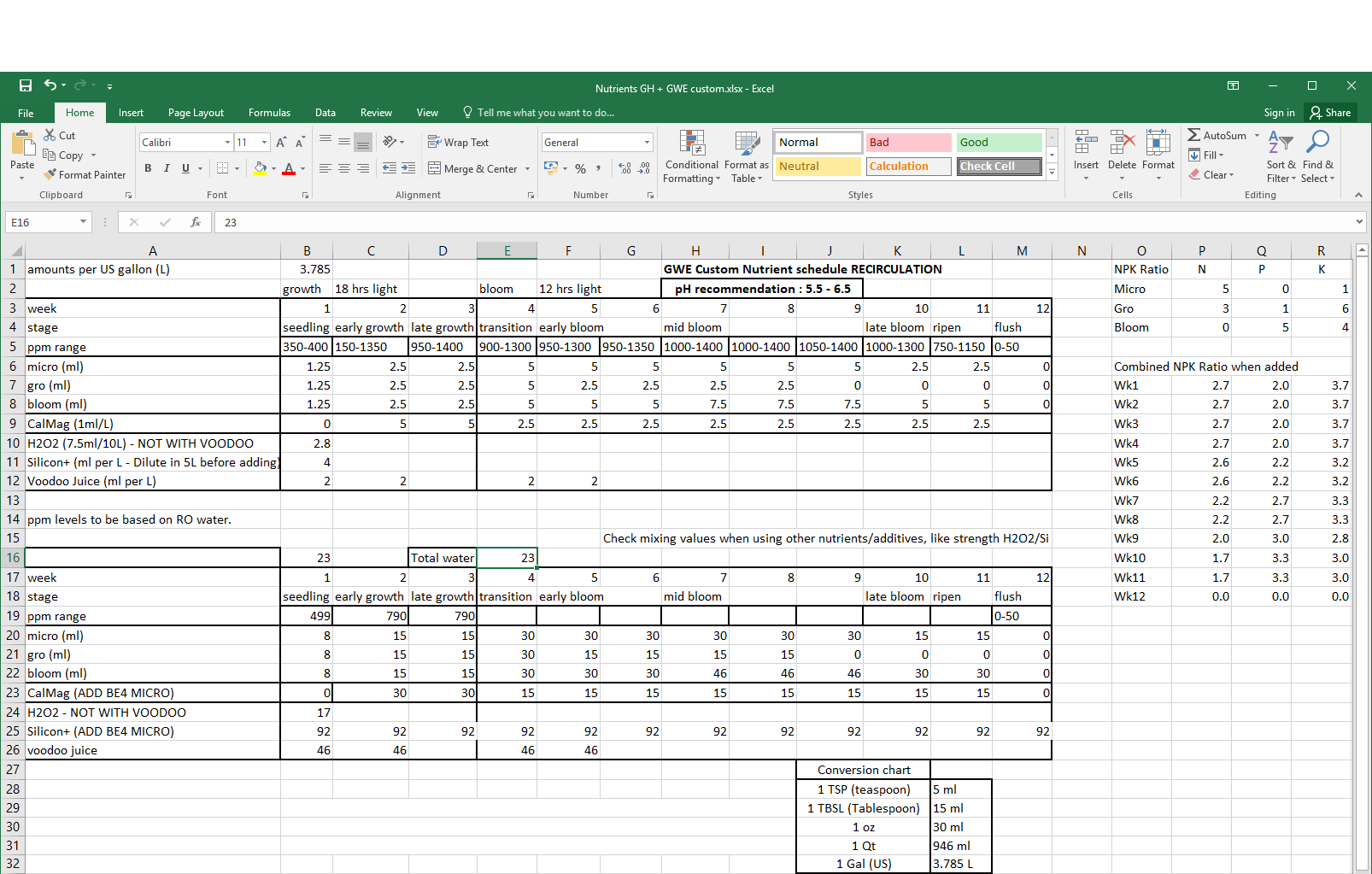Click the Sign in link

tap(1279, 113)
